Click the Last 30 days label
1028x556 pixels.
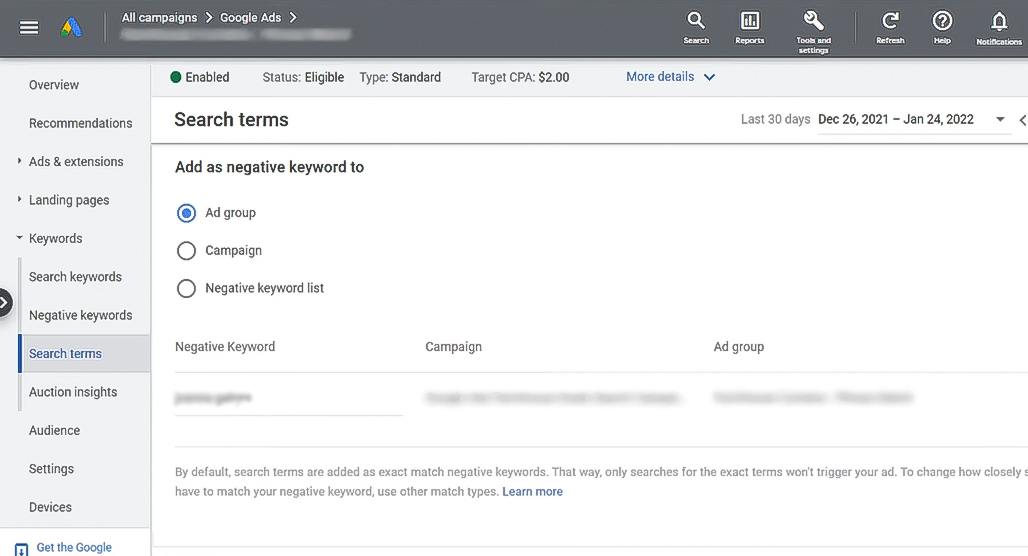pos(776,119)
